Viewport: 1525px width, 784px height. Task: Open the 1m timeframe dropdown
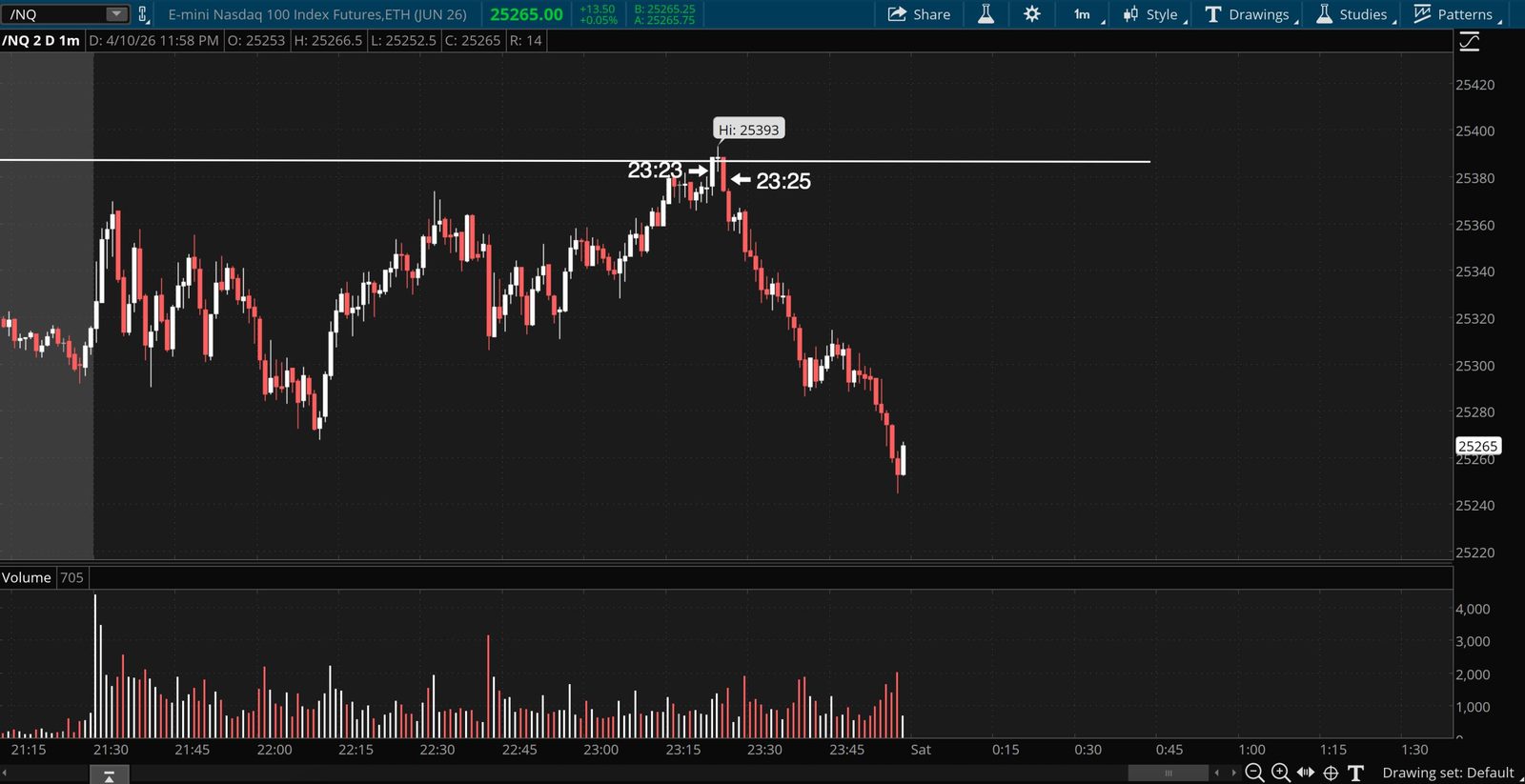click(x=1088, y=14)
